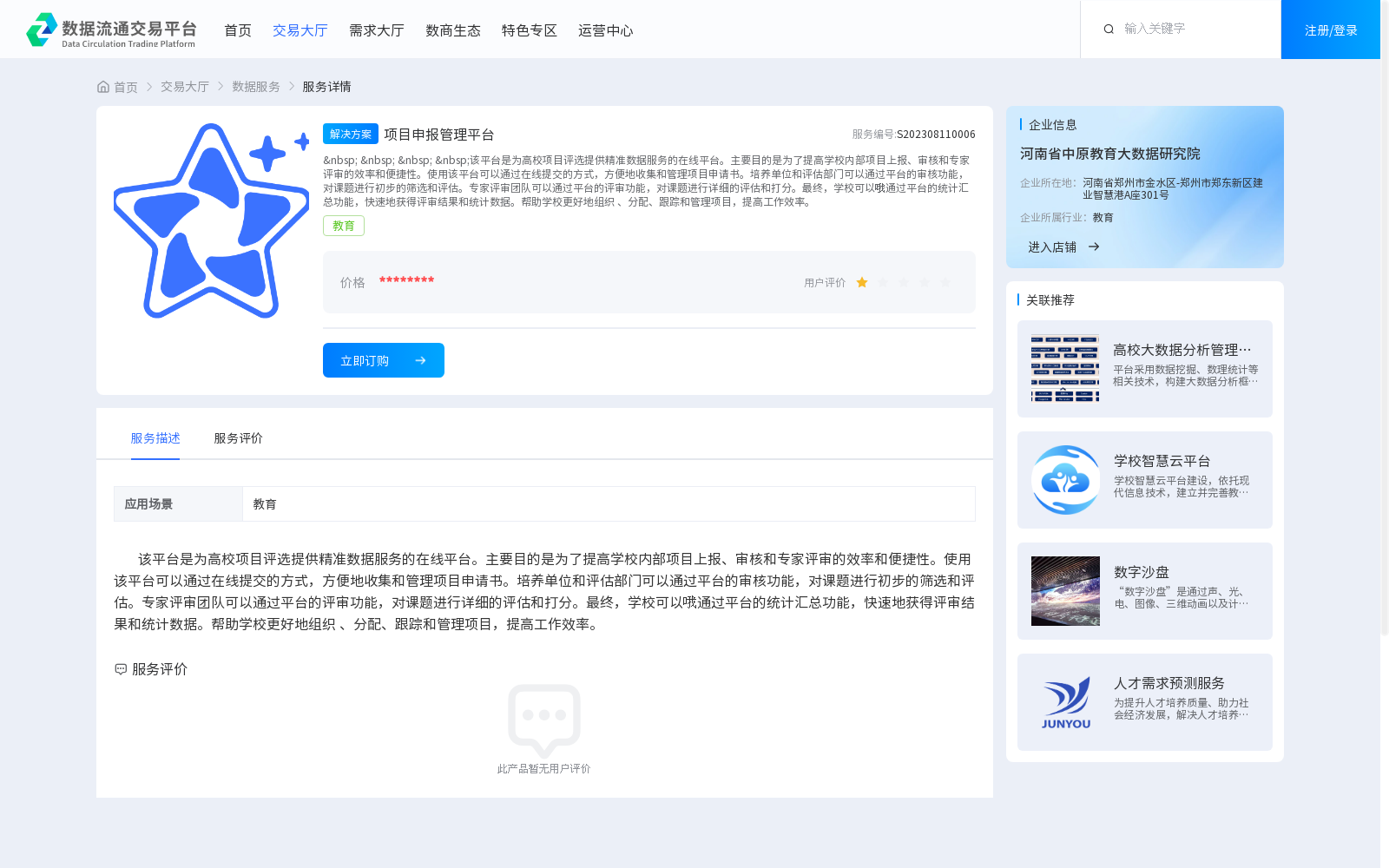
Task: Open 运营中心 in the top navigation
Action: [x=606, y=30]
